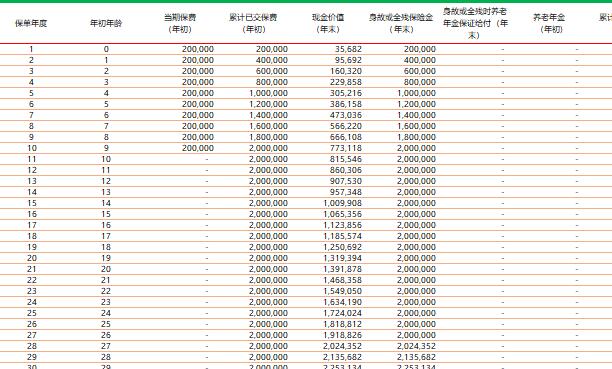Click death benefit cell 2,024,352
The height and width of the screenshot is (369, 612).
tap(416, 346)
